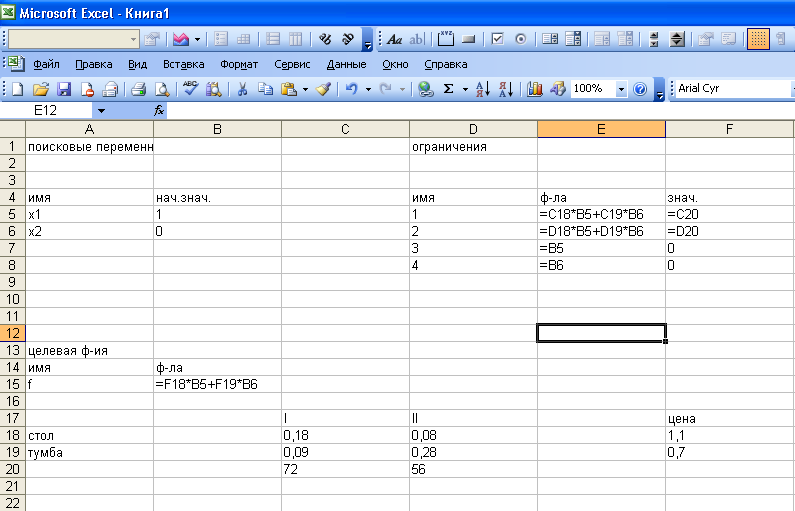Select the cell with value 72
Viewport: 795px width, 511px height.
[345, 469]
